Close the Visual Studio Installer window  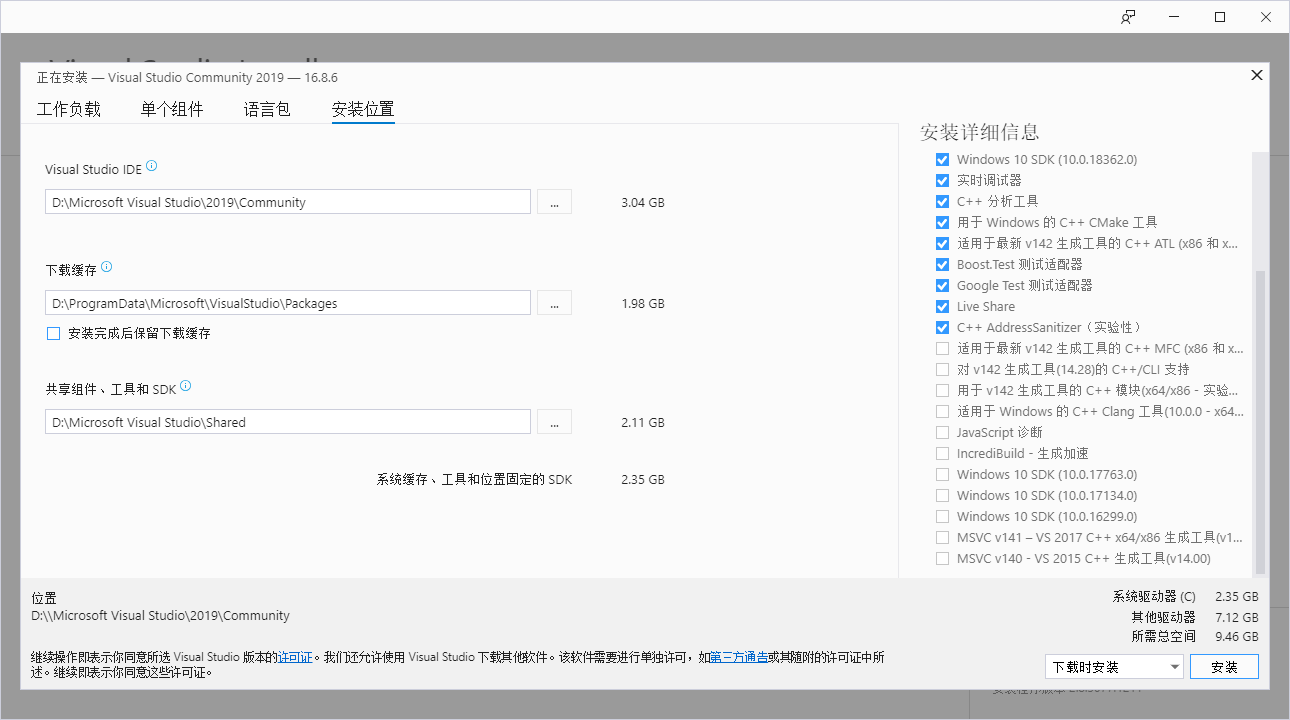click(x=1266, y=17)
